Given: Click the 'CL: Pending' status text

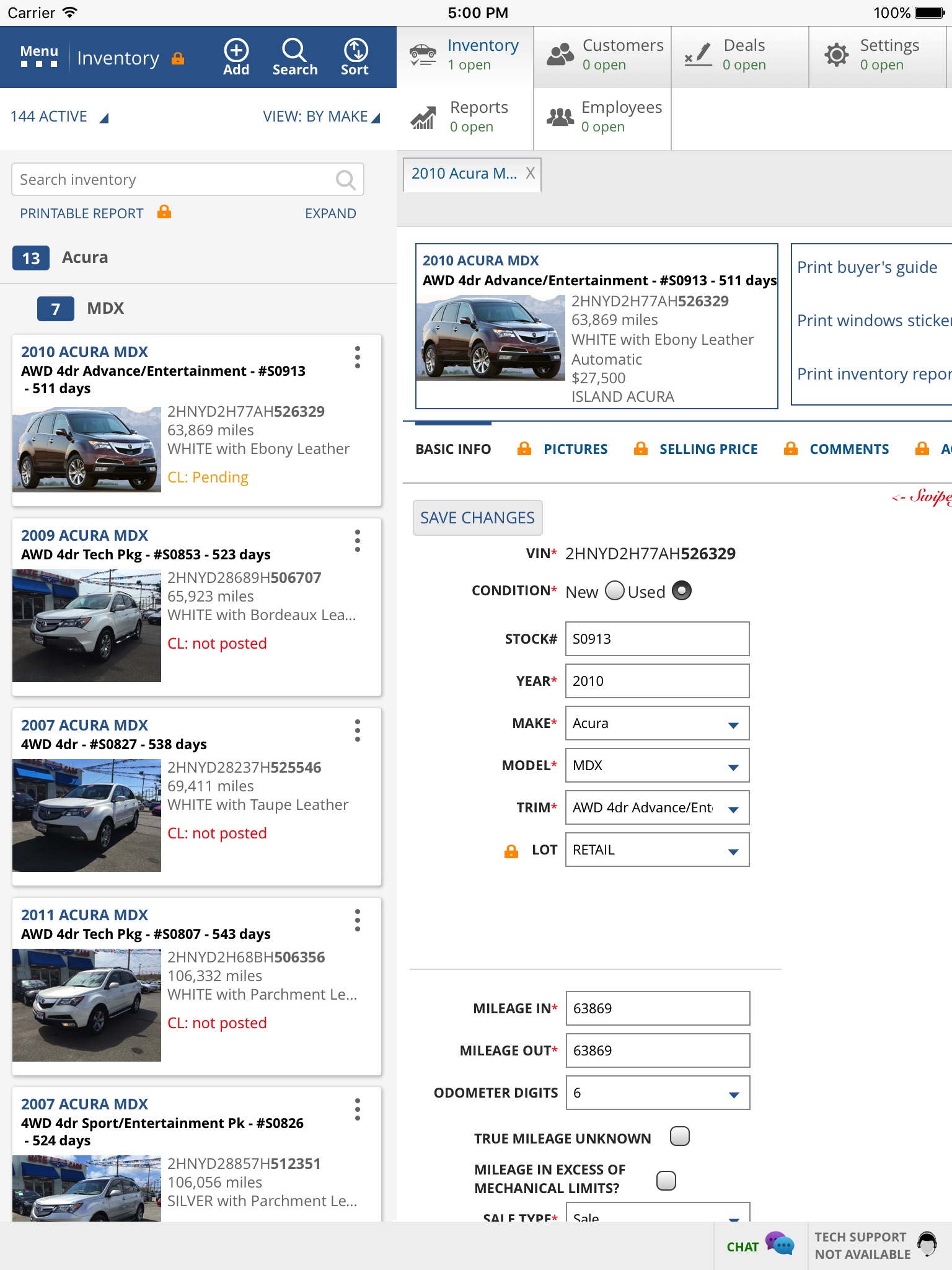Looking at the screenshot, I should click(208, 477).
